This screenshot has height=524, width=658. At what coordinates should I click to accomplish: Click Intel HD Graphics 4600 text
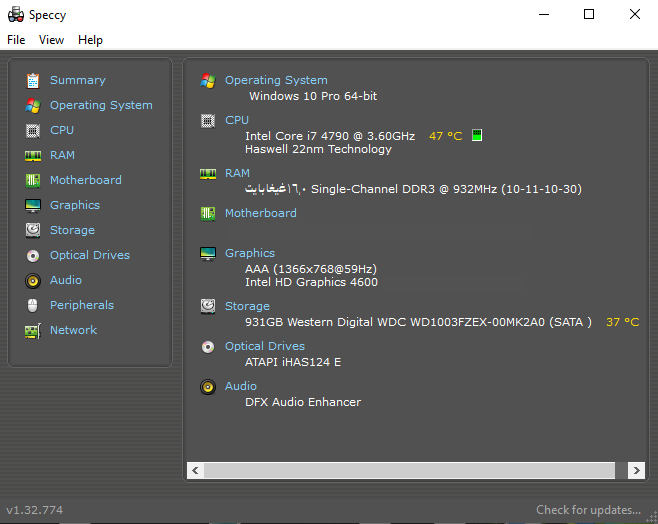click(x=311, y=282)
